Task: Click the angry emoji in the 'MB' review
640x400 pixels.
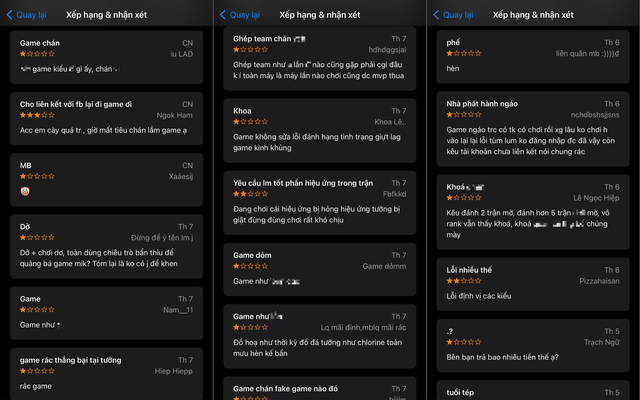Action: (25, 190)
